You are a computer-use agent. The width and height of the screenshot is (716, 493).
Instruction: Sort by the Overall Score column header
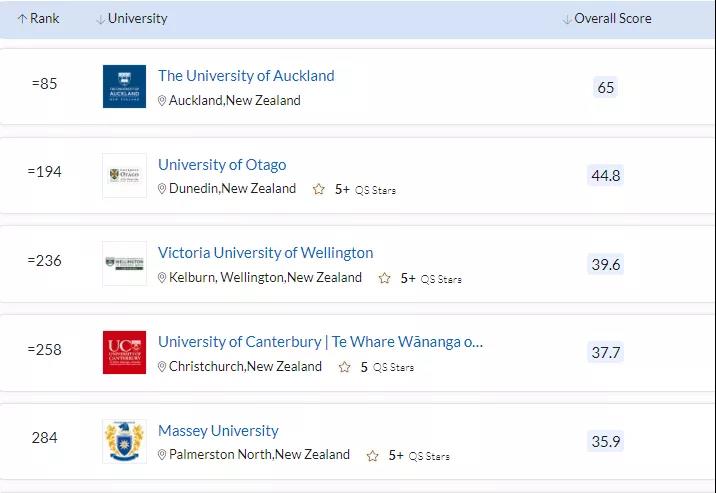607,19
